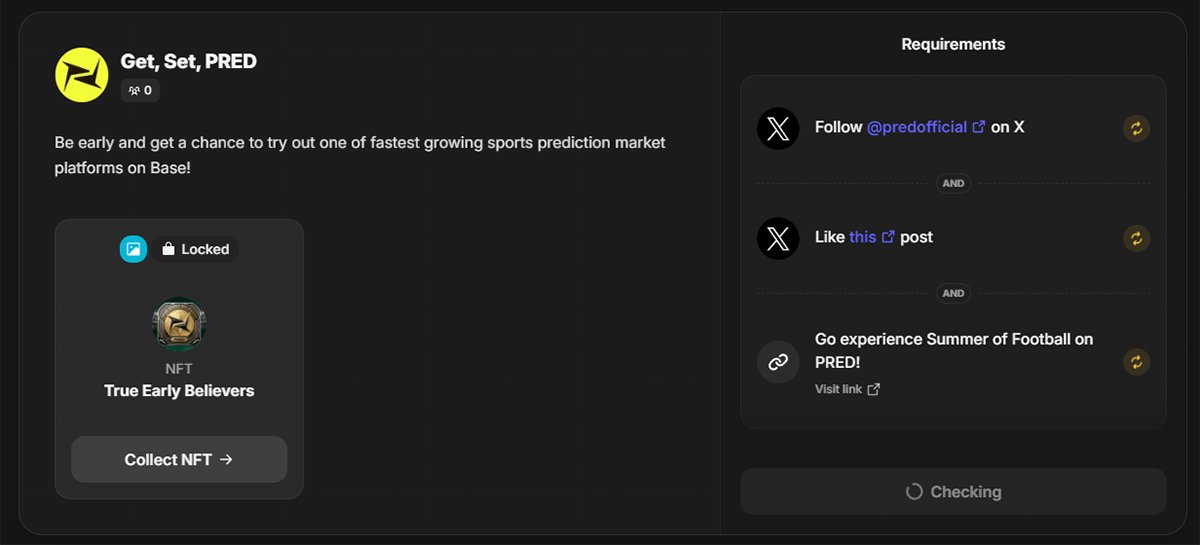Click the Collect NFT button
The width and height of the screenshot is (1200, 545).
point(179,460)
